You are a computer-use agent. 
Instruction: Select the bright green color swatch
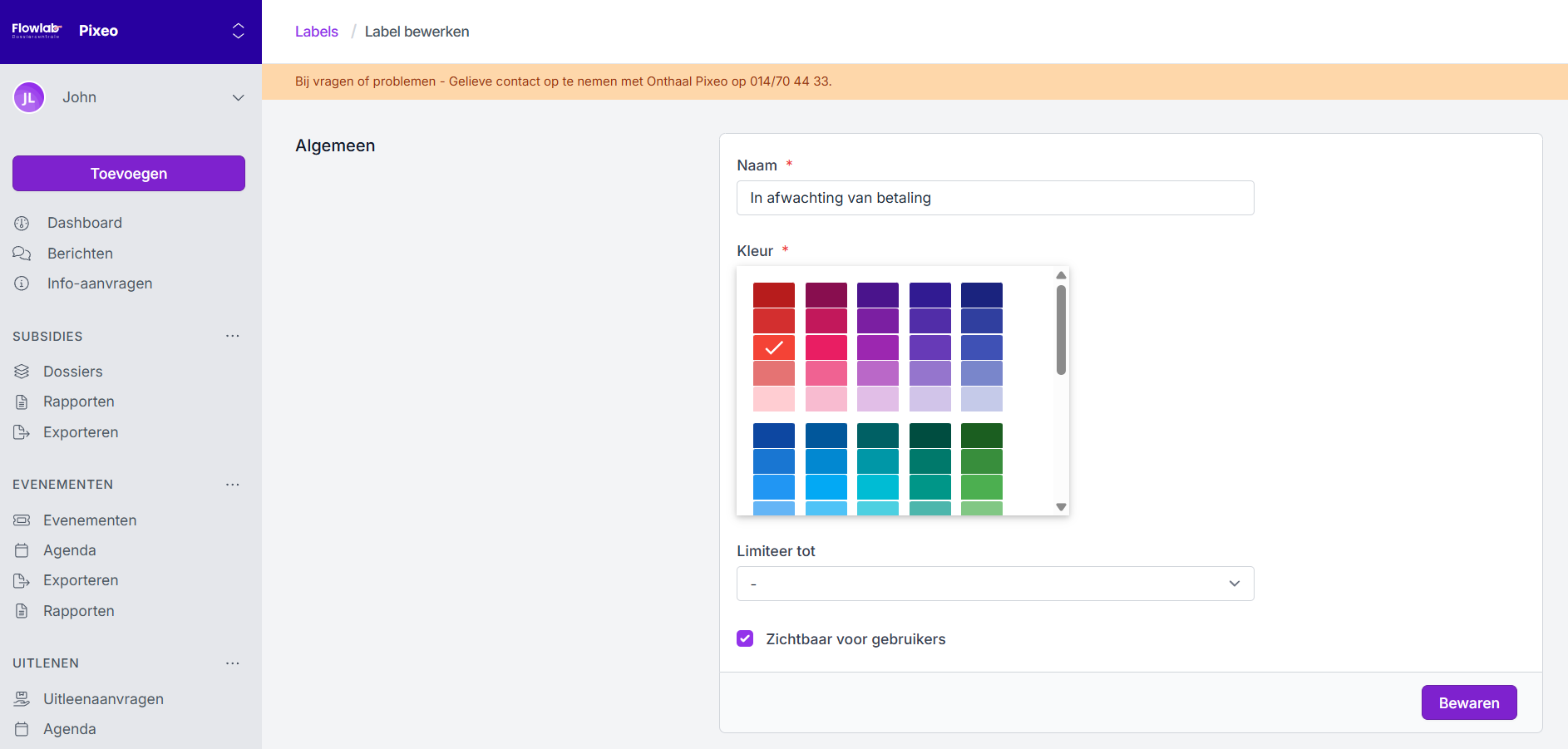click(981, 487)
